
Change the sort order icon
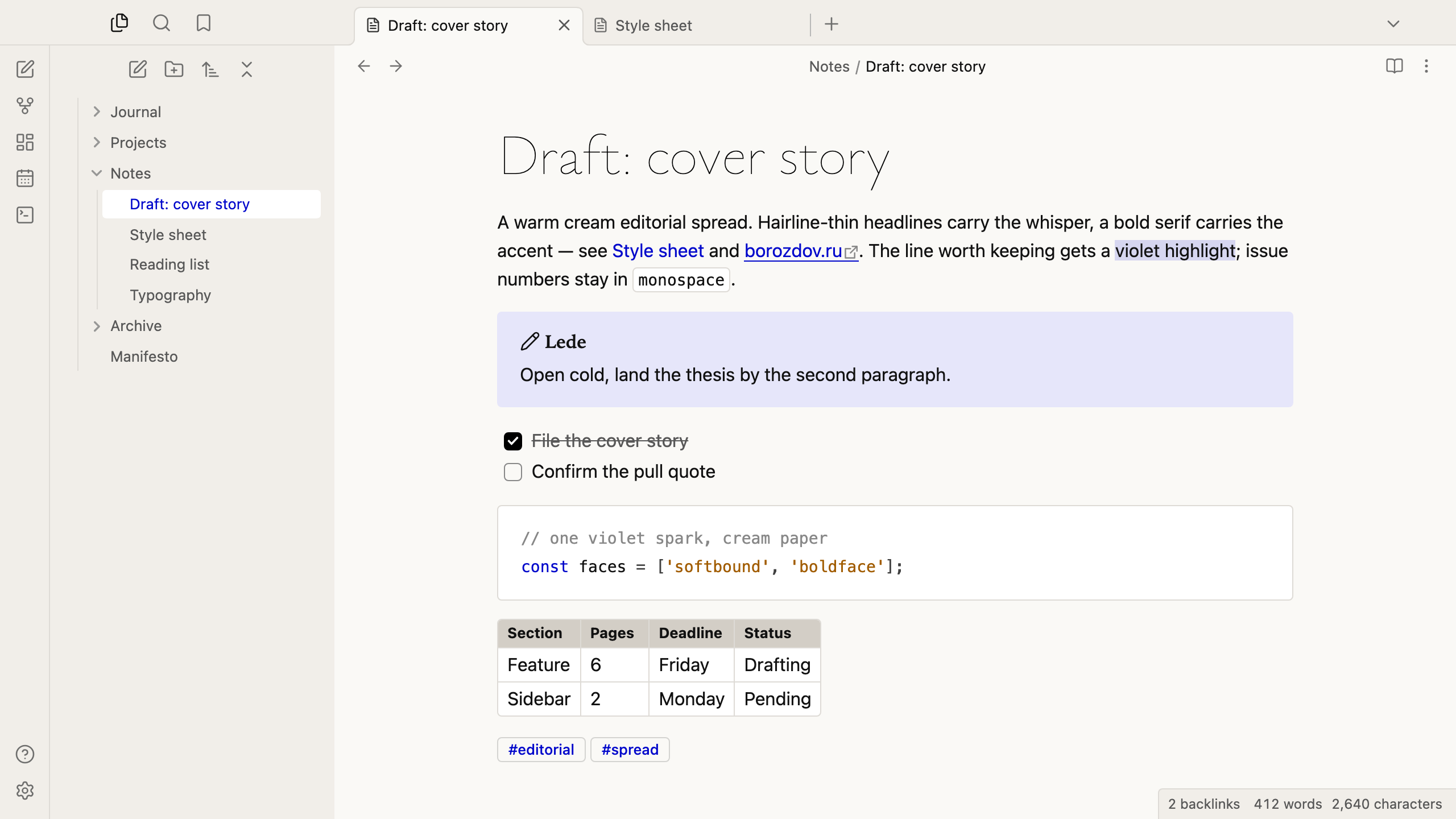210,69
